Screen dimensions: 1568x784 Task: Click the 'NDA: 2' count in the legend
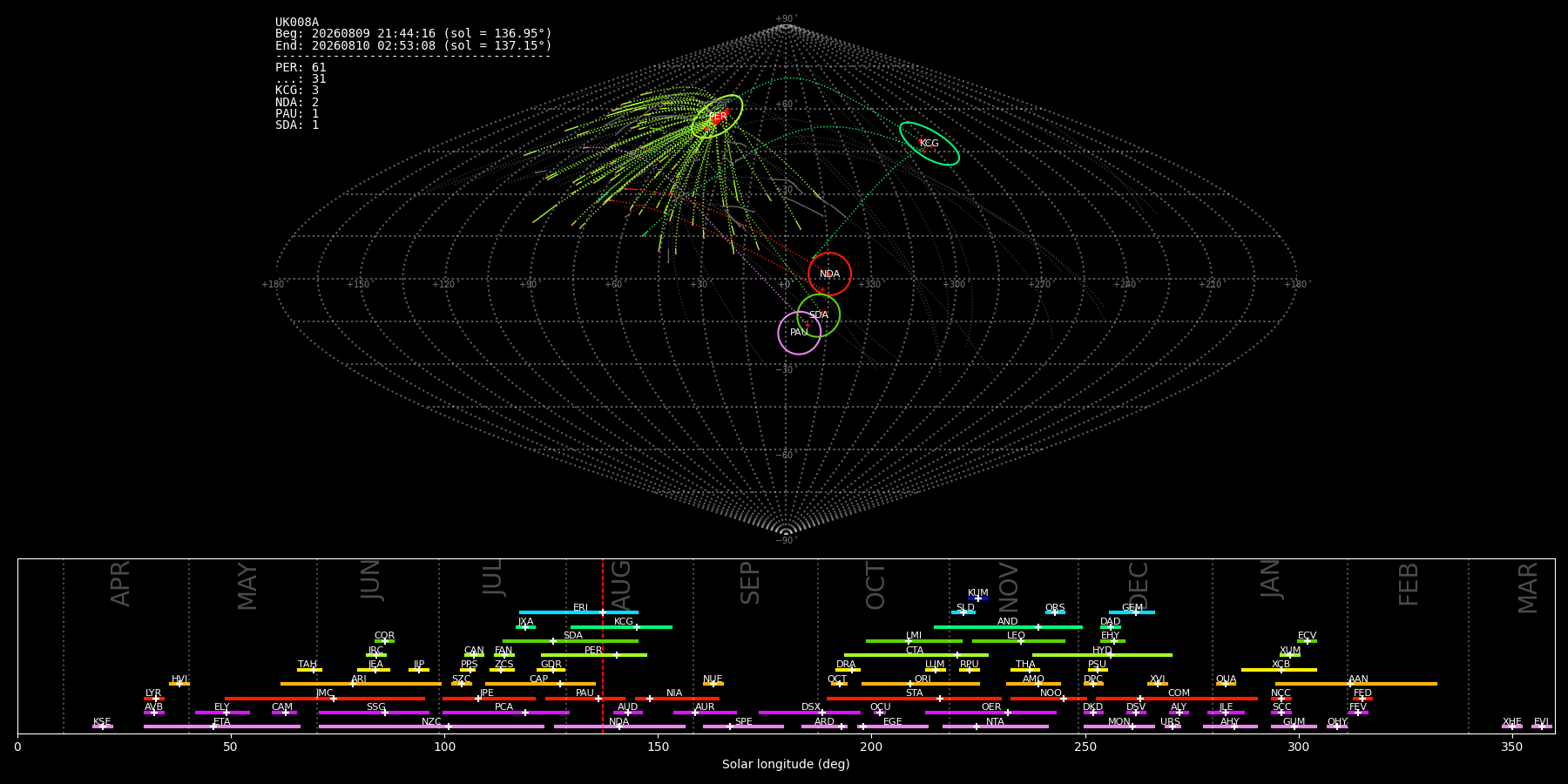coord(297,102)
